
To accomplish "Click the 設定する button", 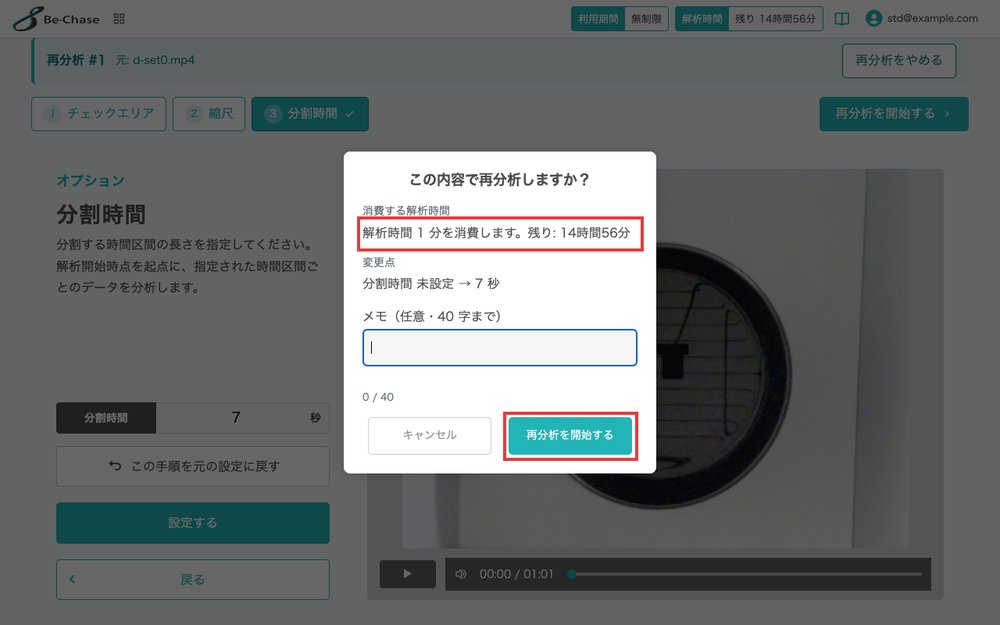I will (x=193, y=523).
